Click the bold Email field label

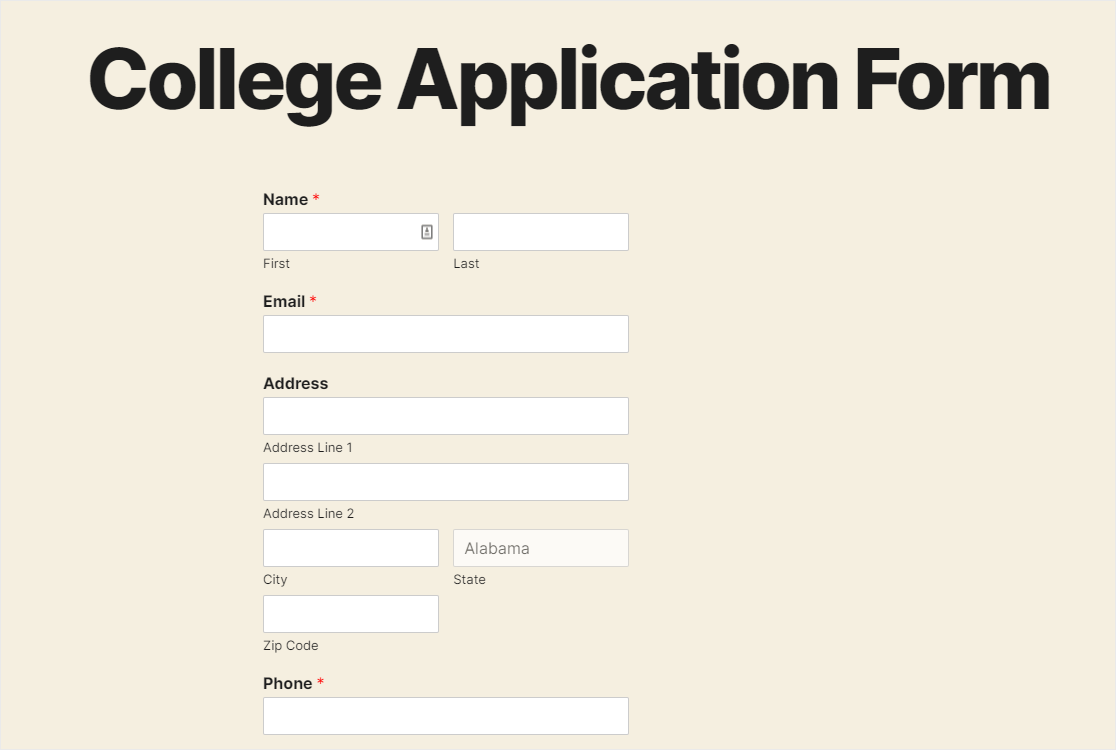tap(284, 302)
